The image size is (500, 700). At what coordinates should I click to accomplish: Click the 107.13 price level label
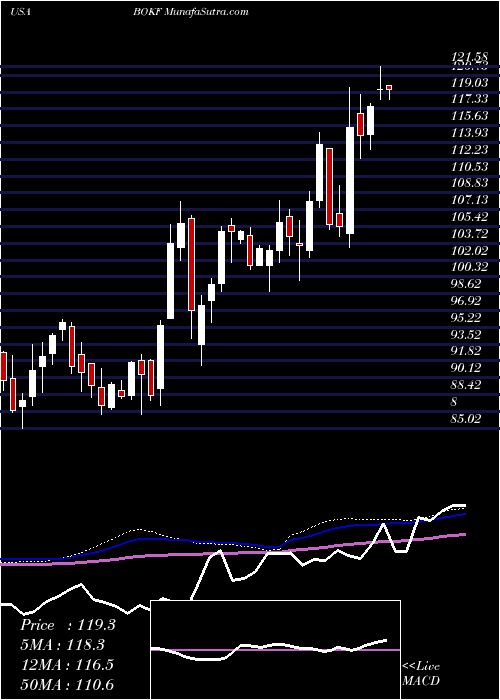(469, 200)
